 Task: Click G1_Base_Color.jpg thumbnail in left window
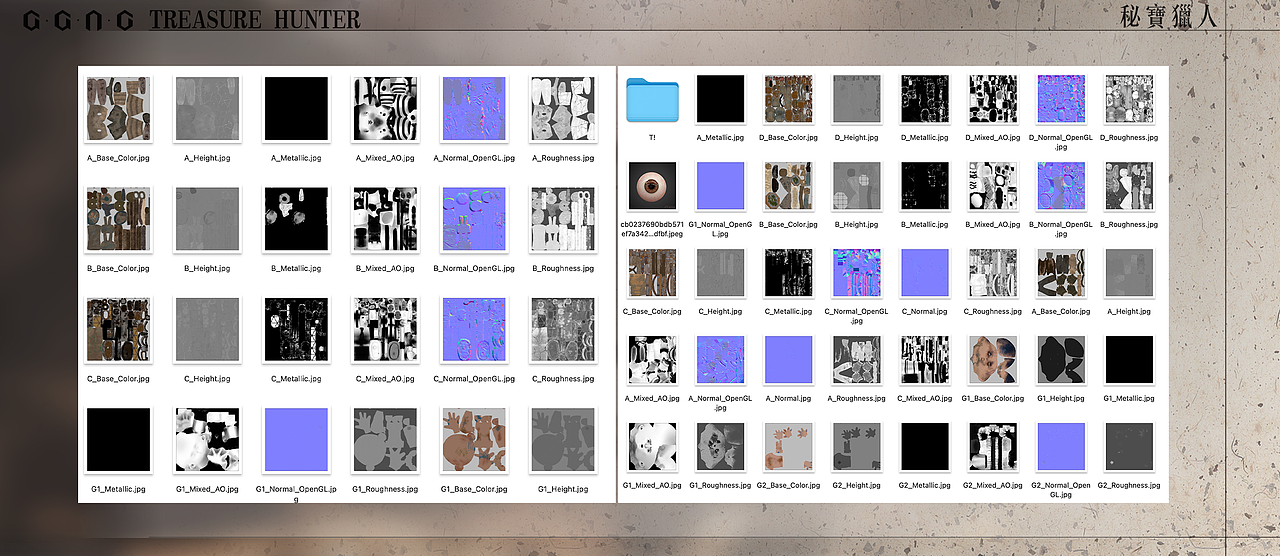point(473,439)
